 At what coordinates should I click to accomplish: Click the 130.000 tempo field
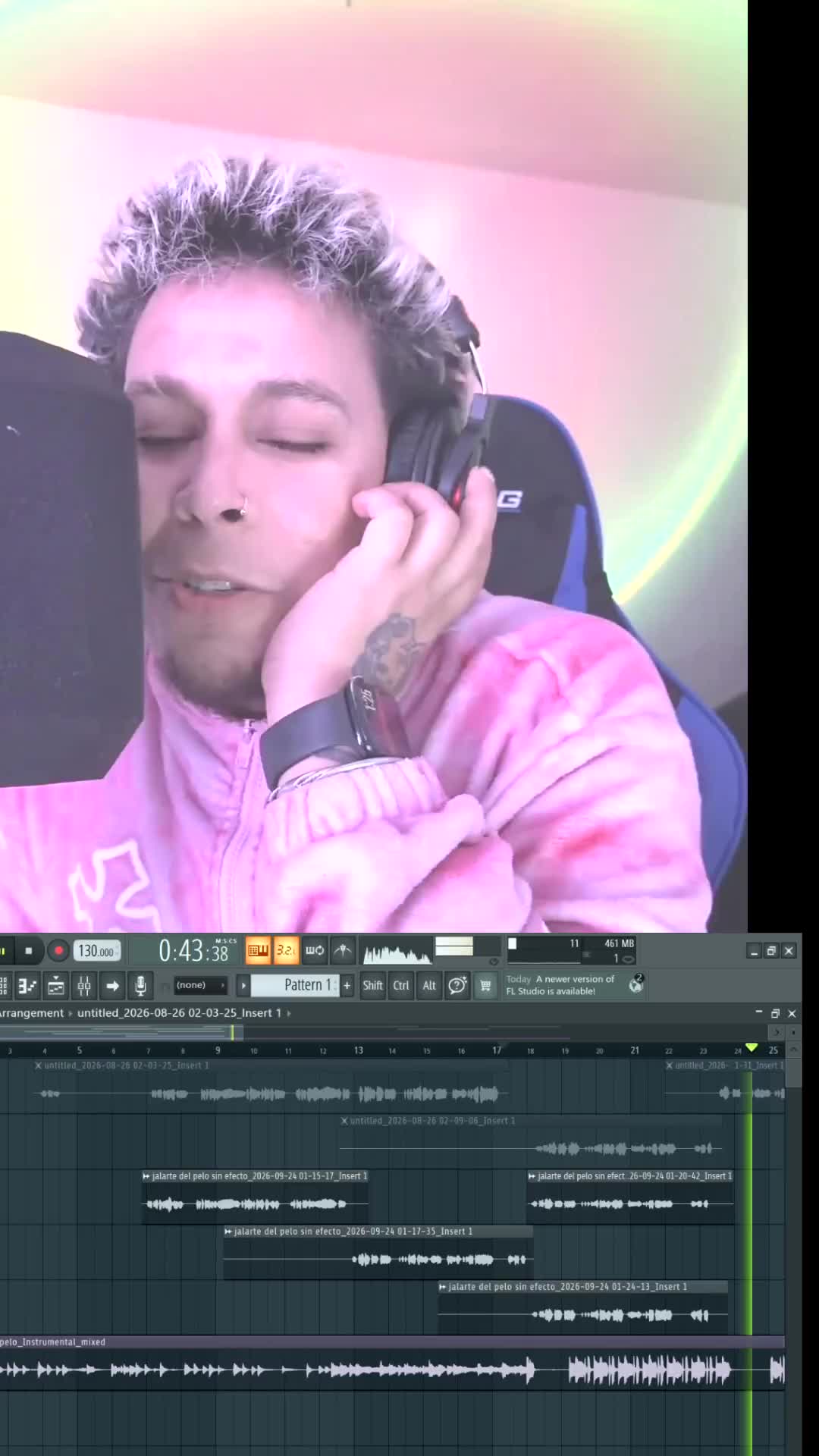(97, 951)
